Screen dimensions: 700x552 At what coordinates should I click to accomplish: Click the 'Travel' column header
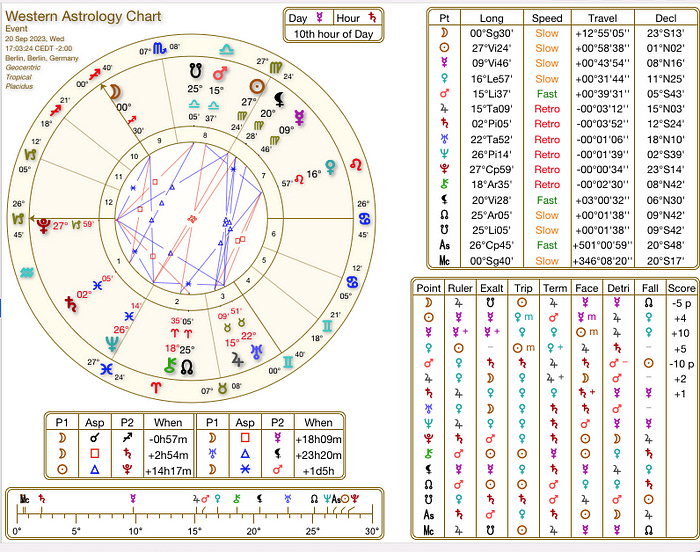pyautogui.click(x=602, y=18)
